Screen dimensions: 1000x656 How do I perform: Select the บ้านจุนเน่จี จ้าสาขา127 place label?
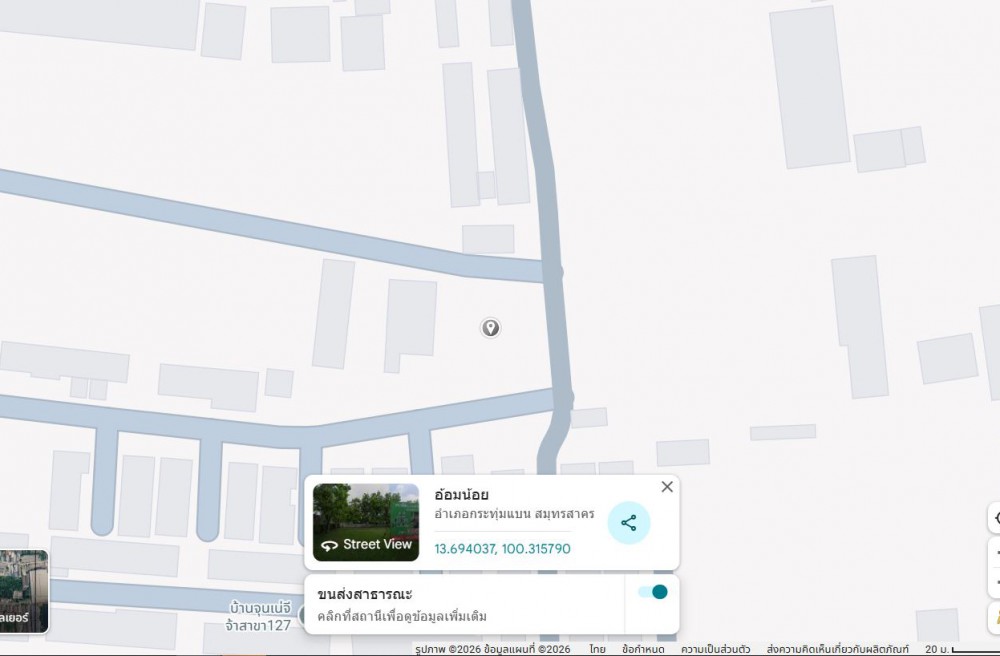(x=258, y=616)
